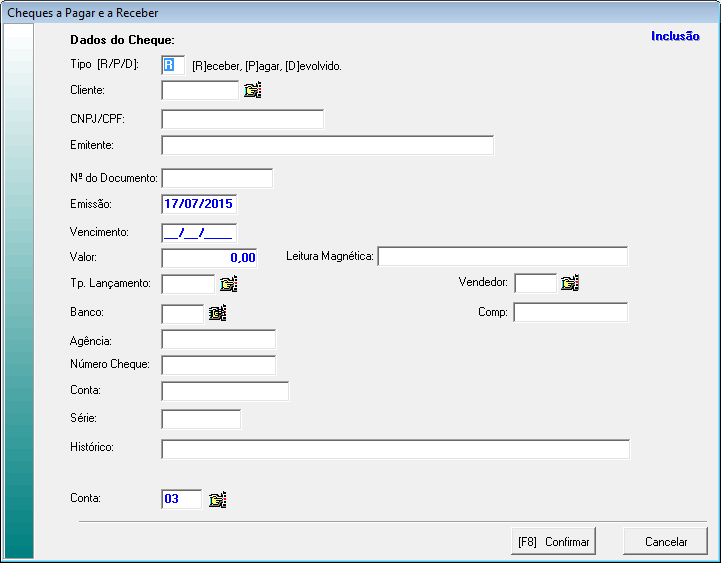The height and width of the screenshot is (563, 721).
Task: Click the Banco lookup icon
Action: 217,313
